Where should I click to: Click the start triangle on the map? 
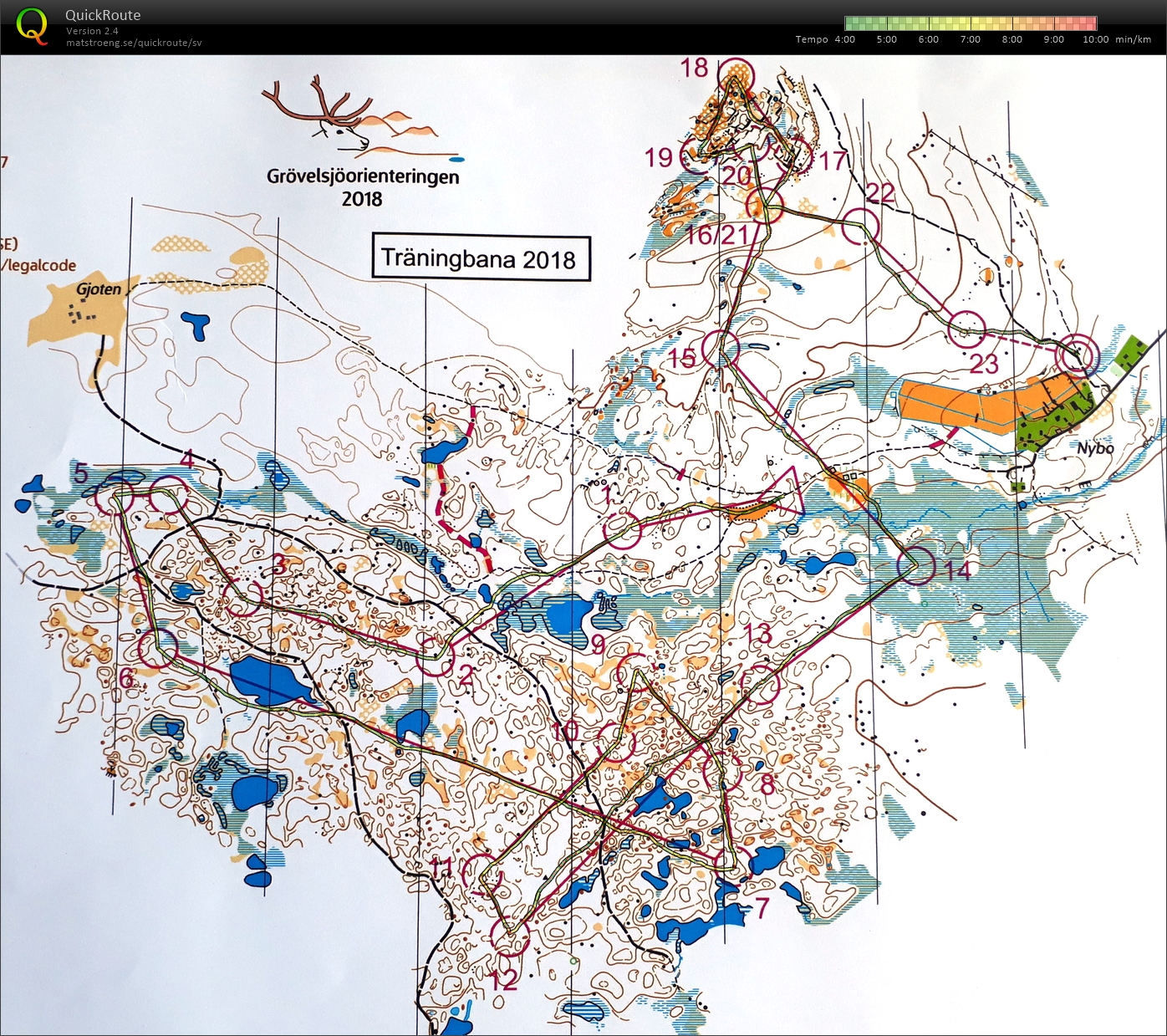(786, 490)
